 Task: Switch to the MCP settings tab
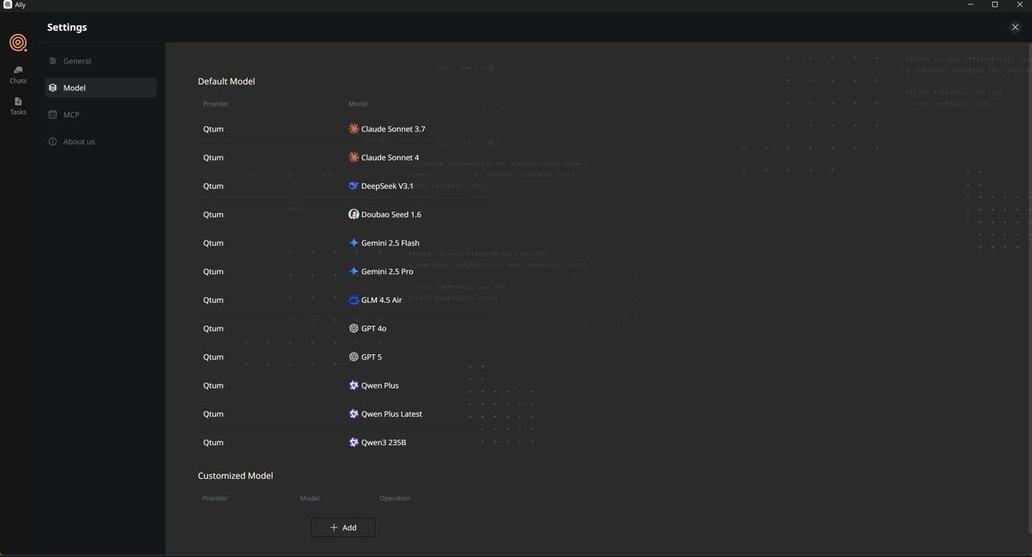[101, 115]
